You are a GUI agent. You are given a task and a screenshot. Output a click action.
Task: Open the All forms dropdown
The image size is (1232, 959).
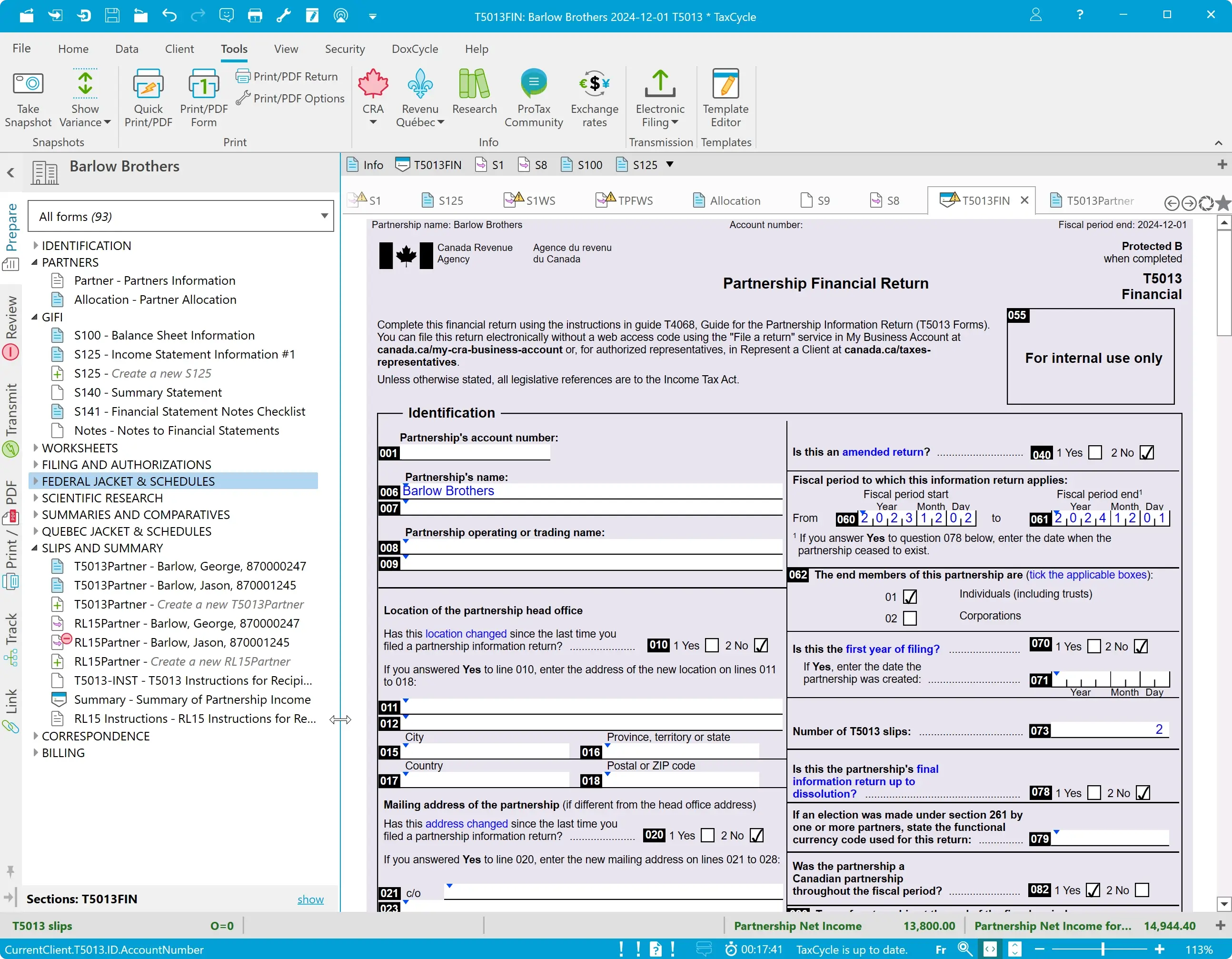pos(324,216)
